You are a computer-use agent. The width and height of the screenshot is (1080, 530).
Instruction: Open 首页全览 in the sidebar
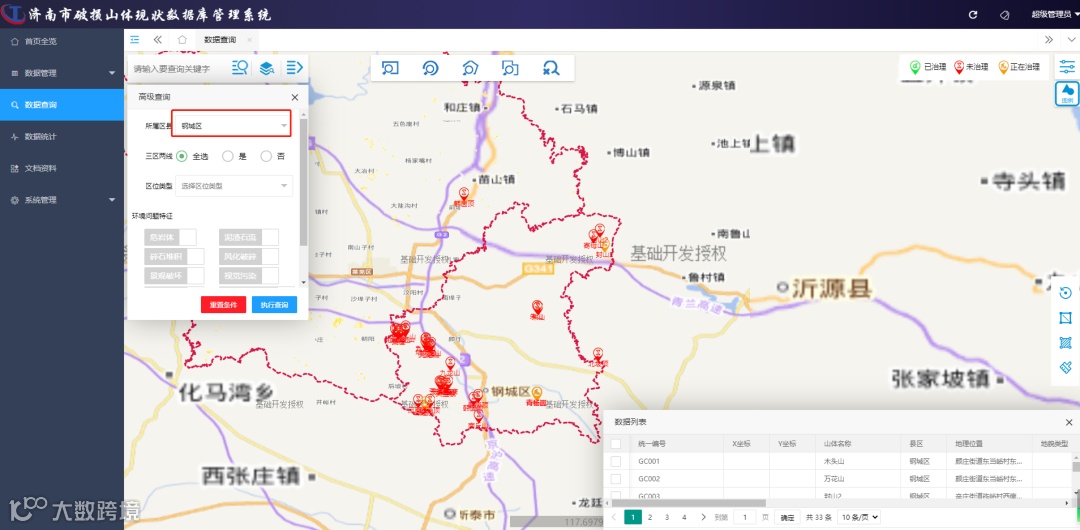[62, 41]
